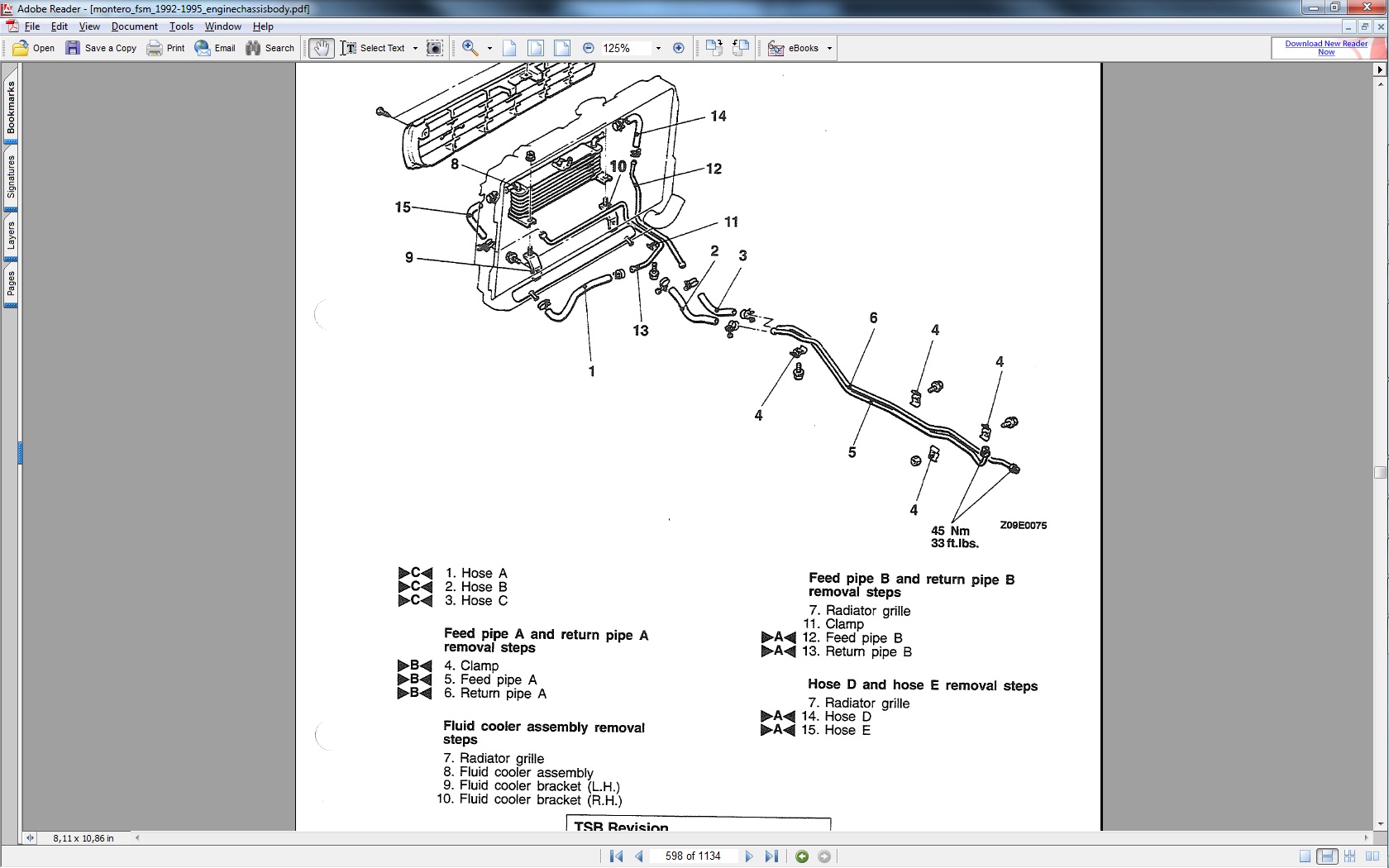The image size is (1389, 868).
Task: Toggle the facing pages layout
Action: coord(1372,856)
